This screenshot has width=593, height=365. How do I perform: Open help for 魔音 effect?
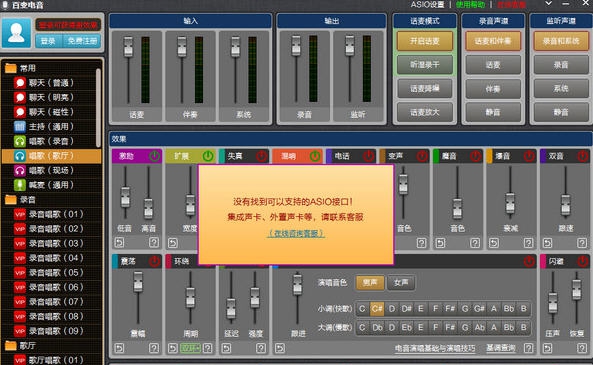[475, 242]
